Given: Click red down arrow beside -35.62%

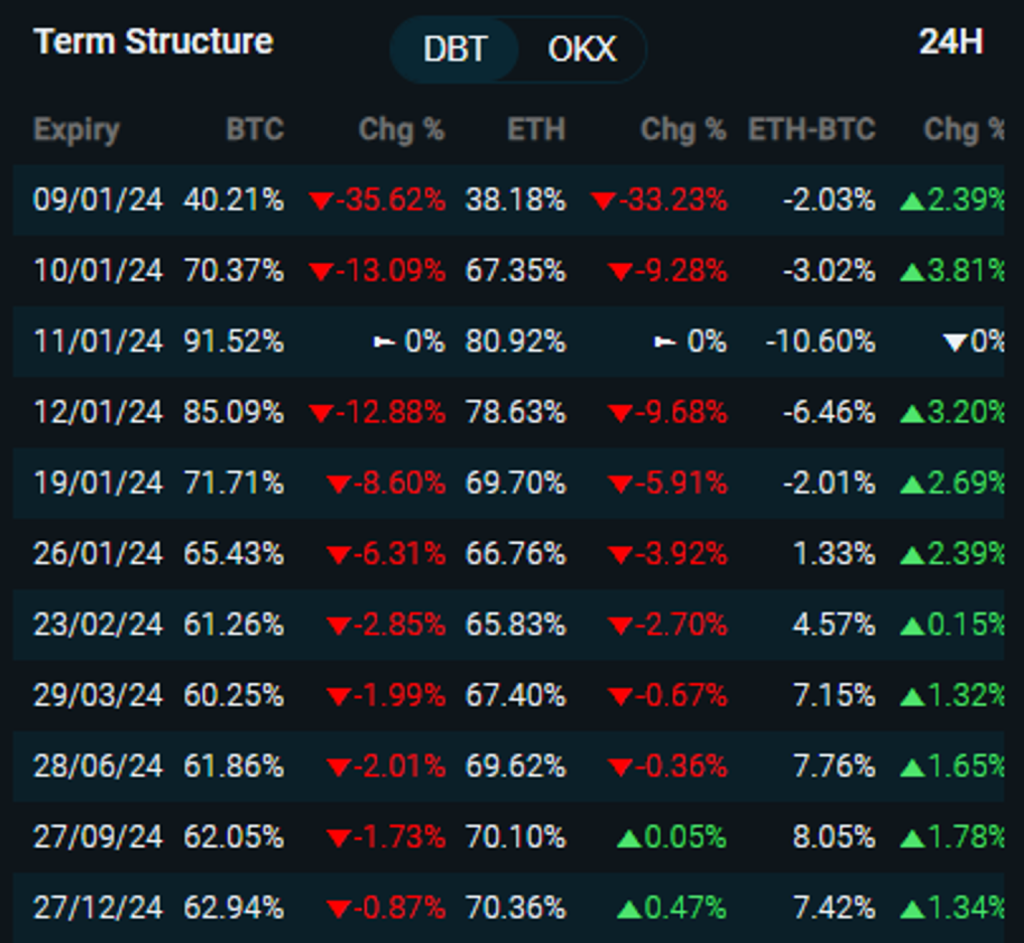Looking at the screenshot, I should point(320,201).
